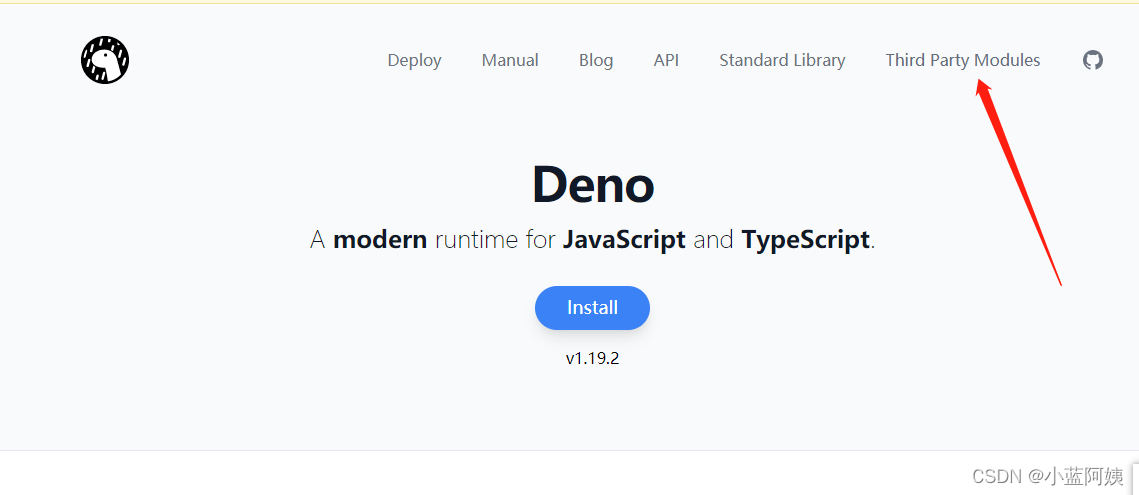Click the bold word TypeScript in the tagline
1139x495 pixels.
pos(806,239)
